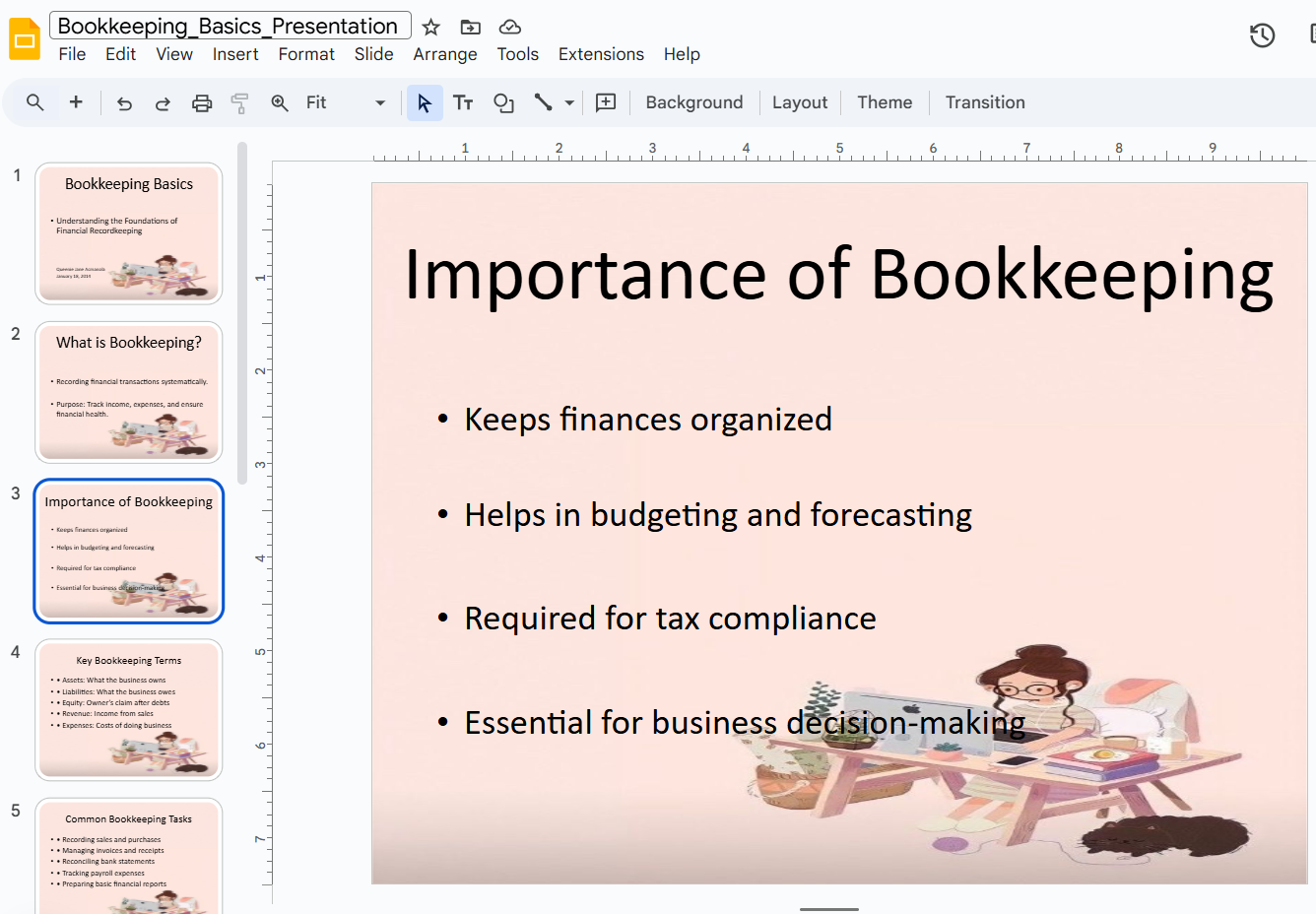This screenshot has height=914, width=1316.
Task: Open the Format menu
Action: (x=306, y=54)
